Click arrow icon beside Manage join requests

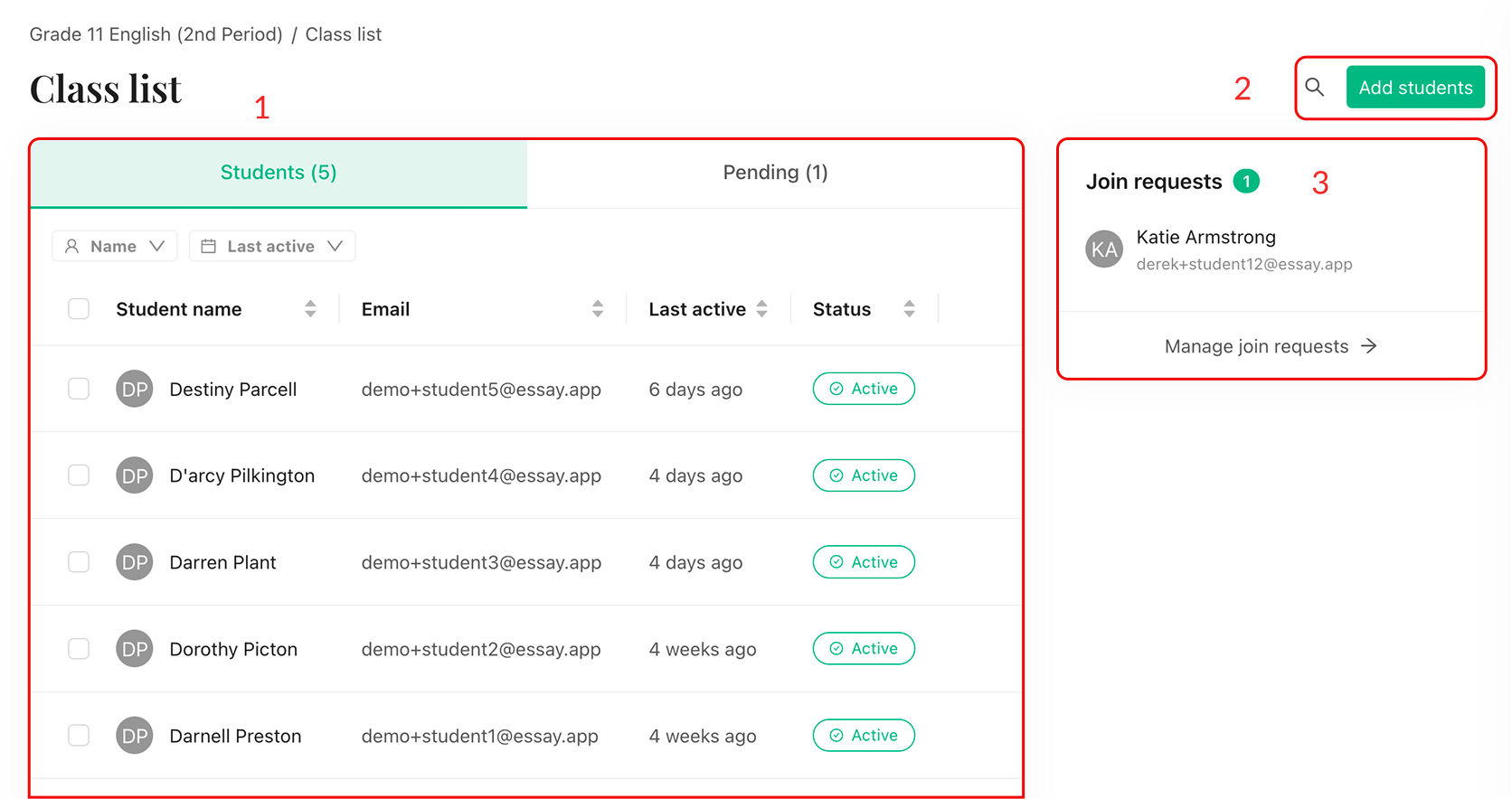pyautogui.click(x=1369, y=346)
